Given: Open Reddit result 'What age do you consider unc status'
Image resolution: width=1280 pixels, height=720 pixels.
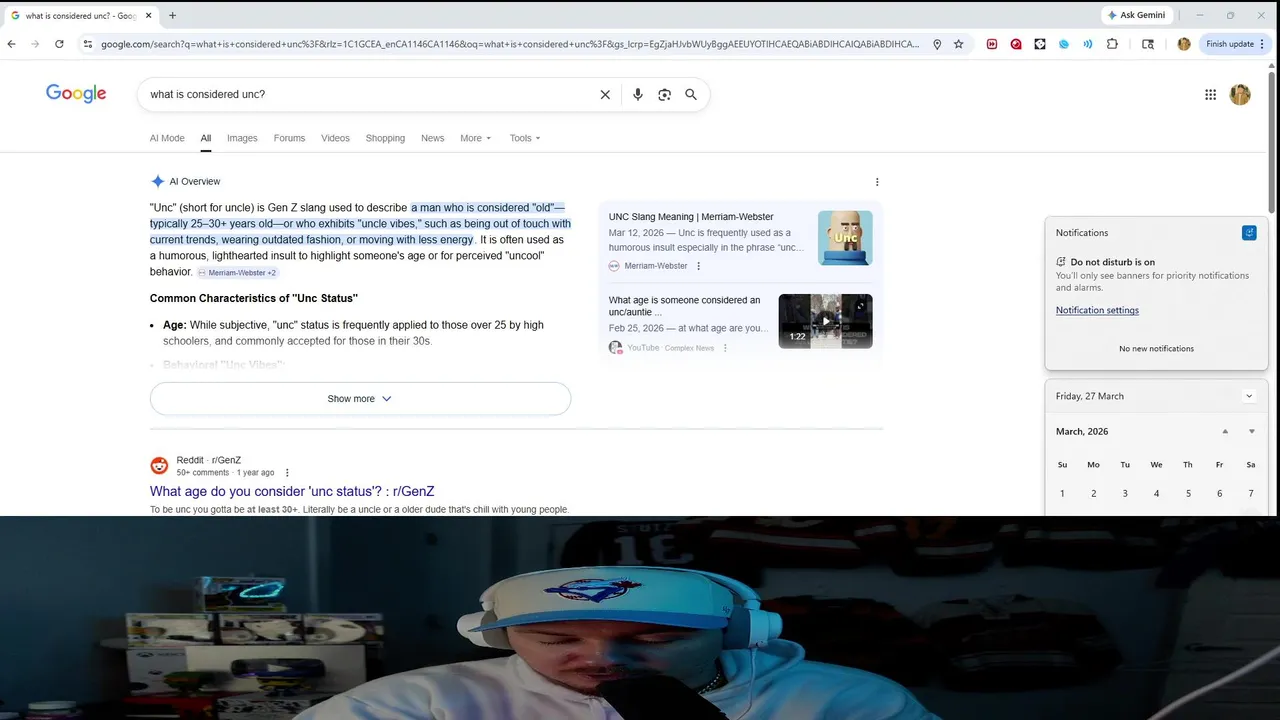Looking at the screenshot, I should point(292,491).
